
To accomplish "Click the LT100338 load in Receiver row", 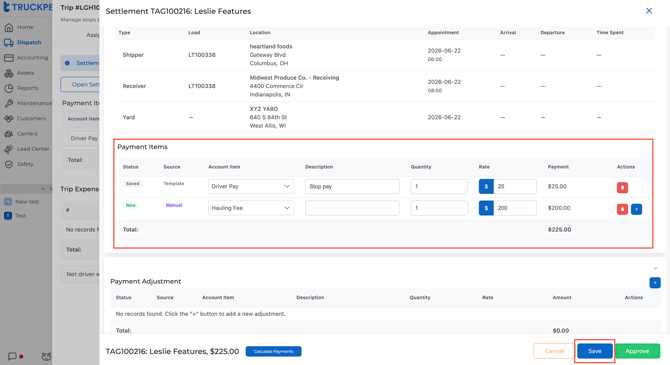I will click(202, 86).
